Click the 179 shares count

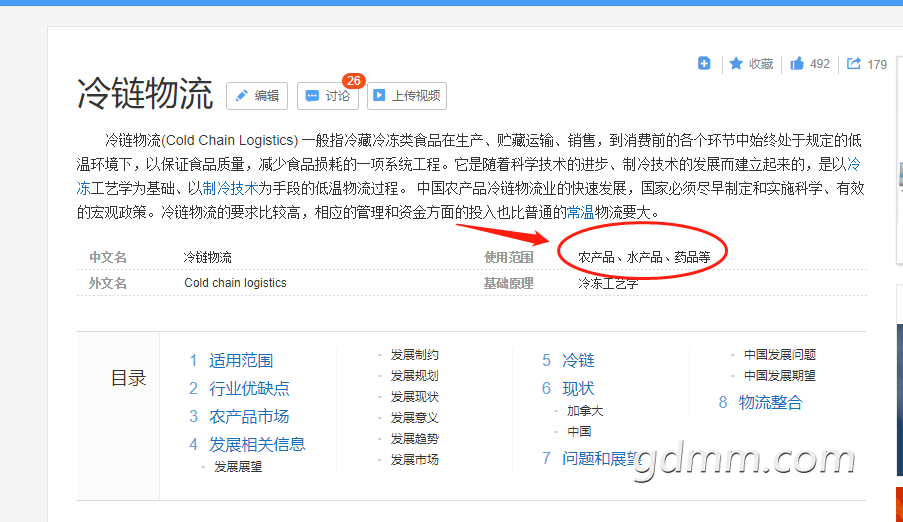[877, 65]
